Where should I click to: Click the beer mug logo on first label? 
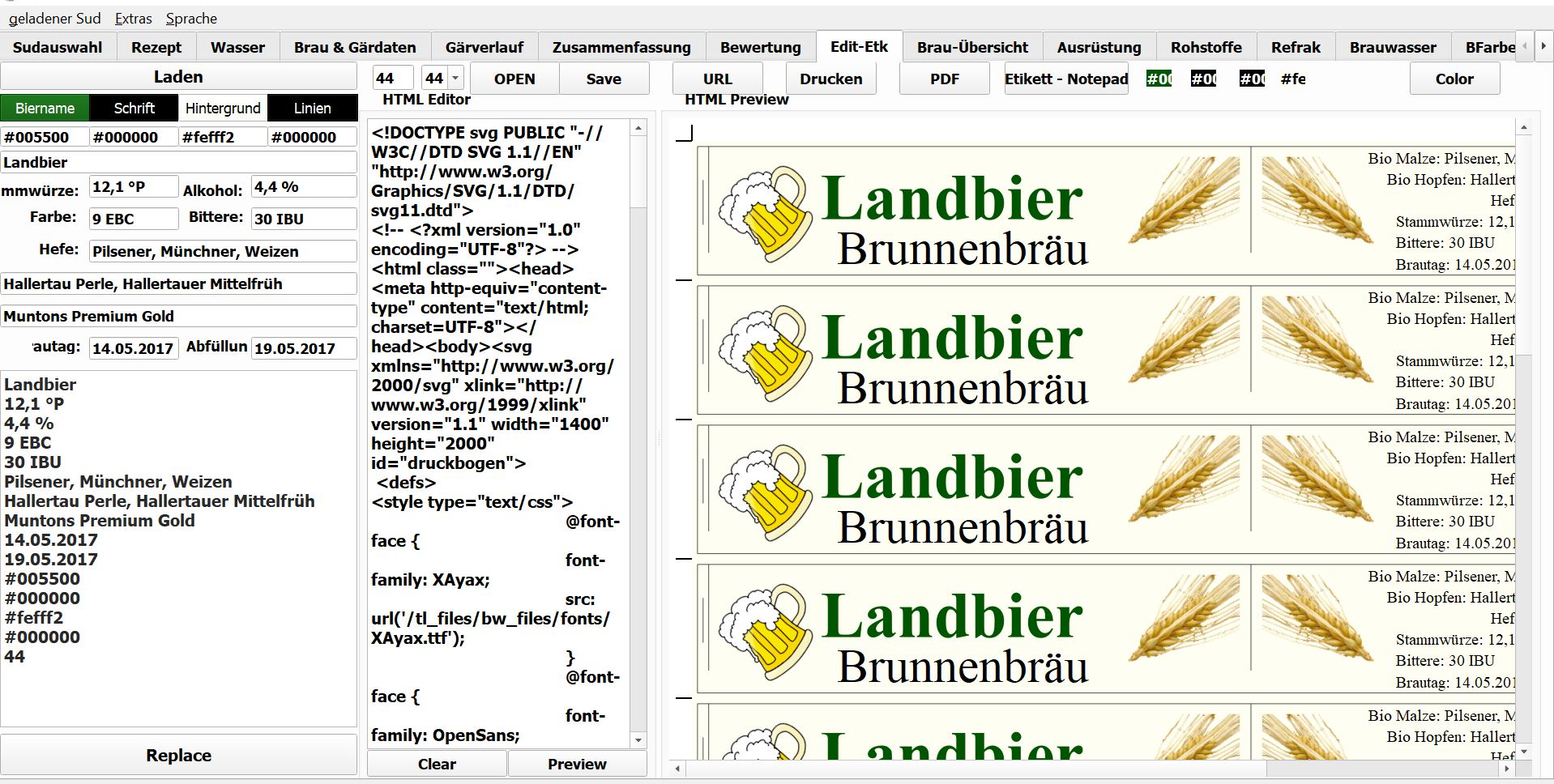click(x=764, y=213)
